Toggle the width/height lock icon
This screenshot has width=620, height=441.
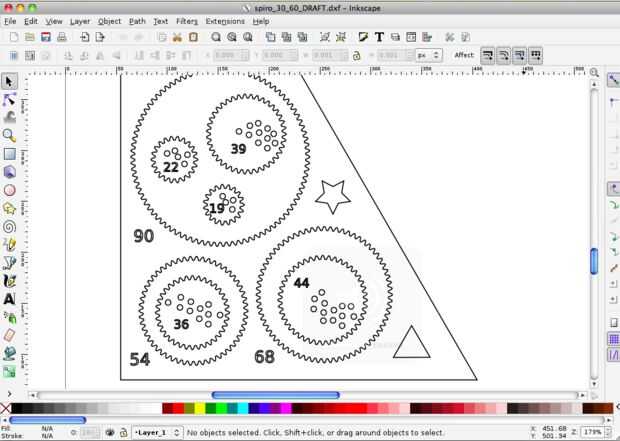click(x=357, y=55)
